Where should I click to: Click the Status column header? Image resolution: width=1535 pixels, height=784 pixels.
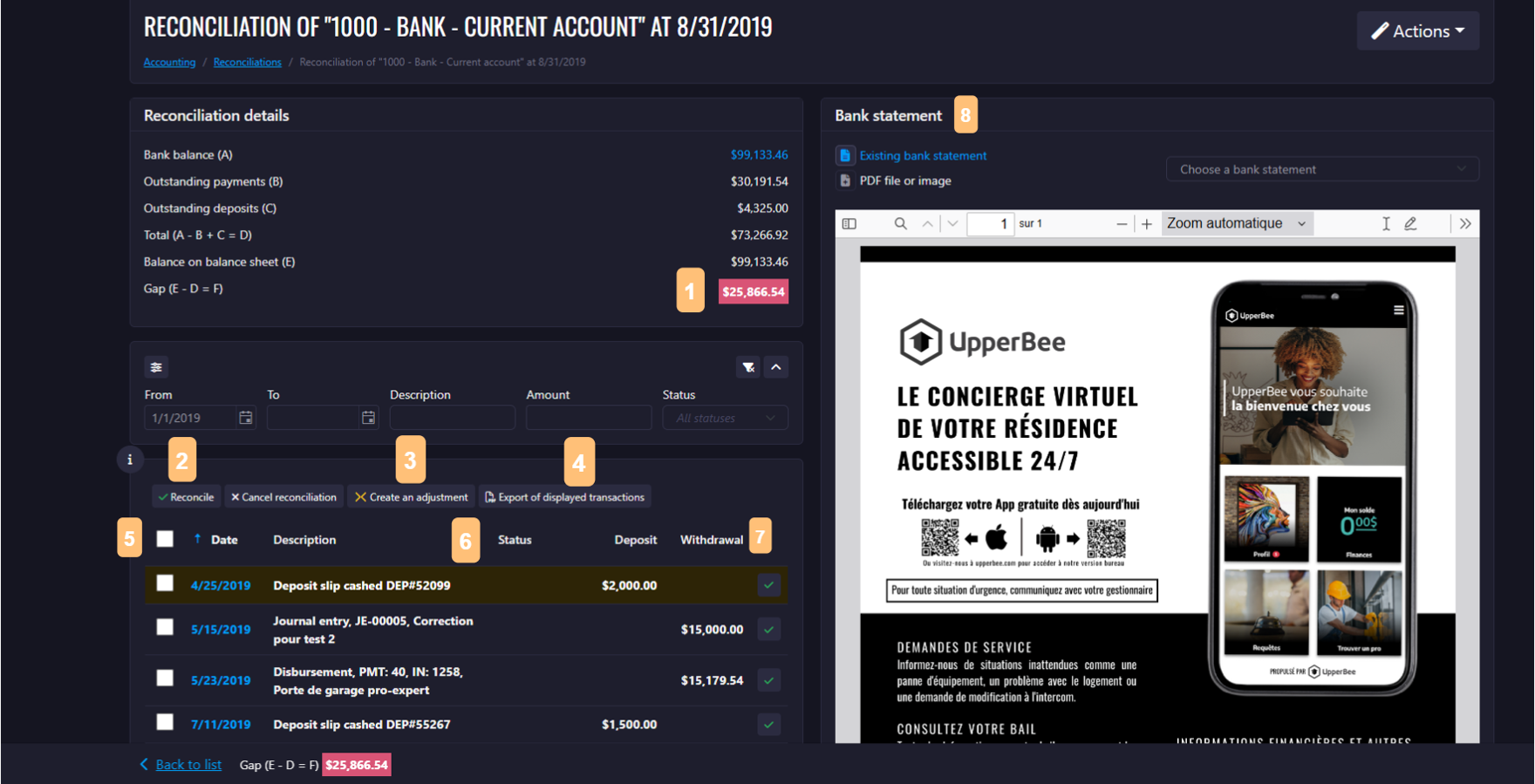coord(515,540)
